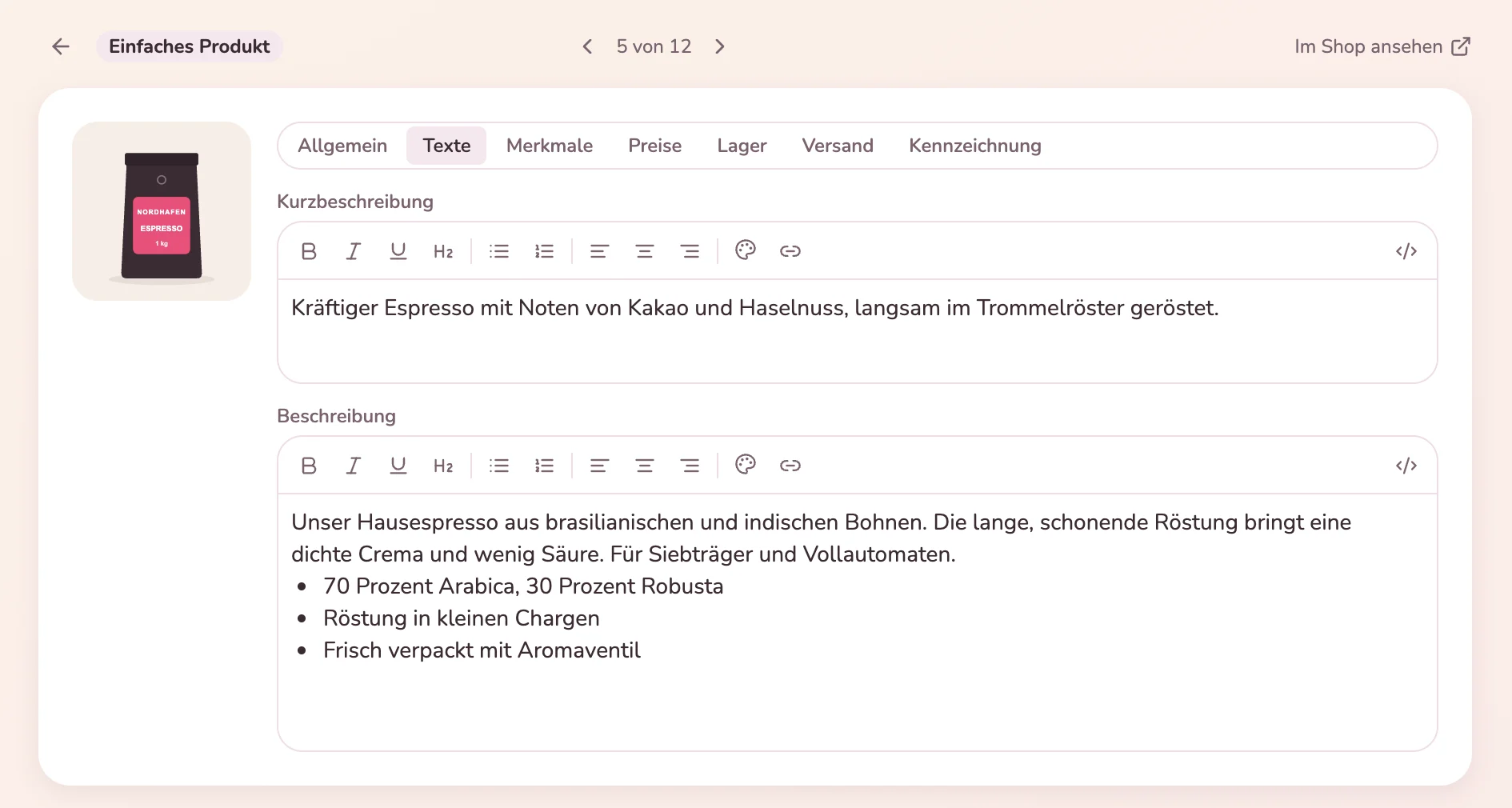The height and width of the screenshot is (808, 1512).
Task: Click the Nordhafen Espresso product image
Action: tap(162, 211)
